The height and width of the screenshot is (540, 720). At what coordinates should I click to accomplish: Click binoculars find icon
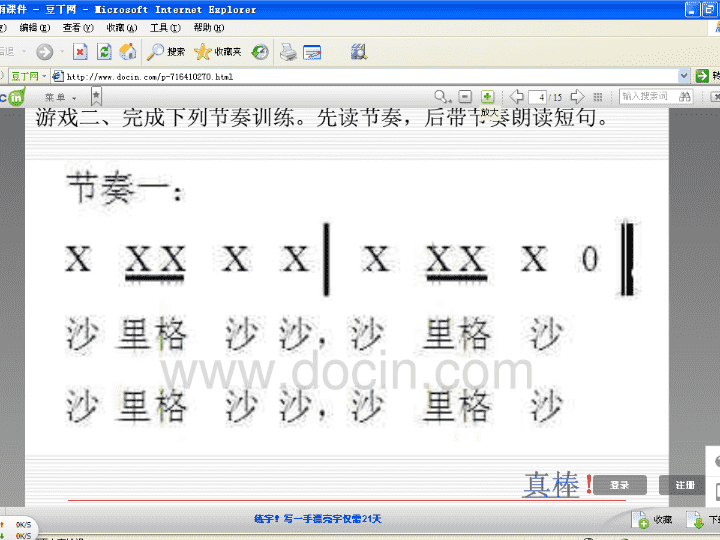tap(685, 96)
